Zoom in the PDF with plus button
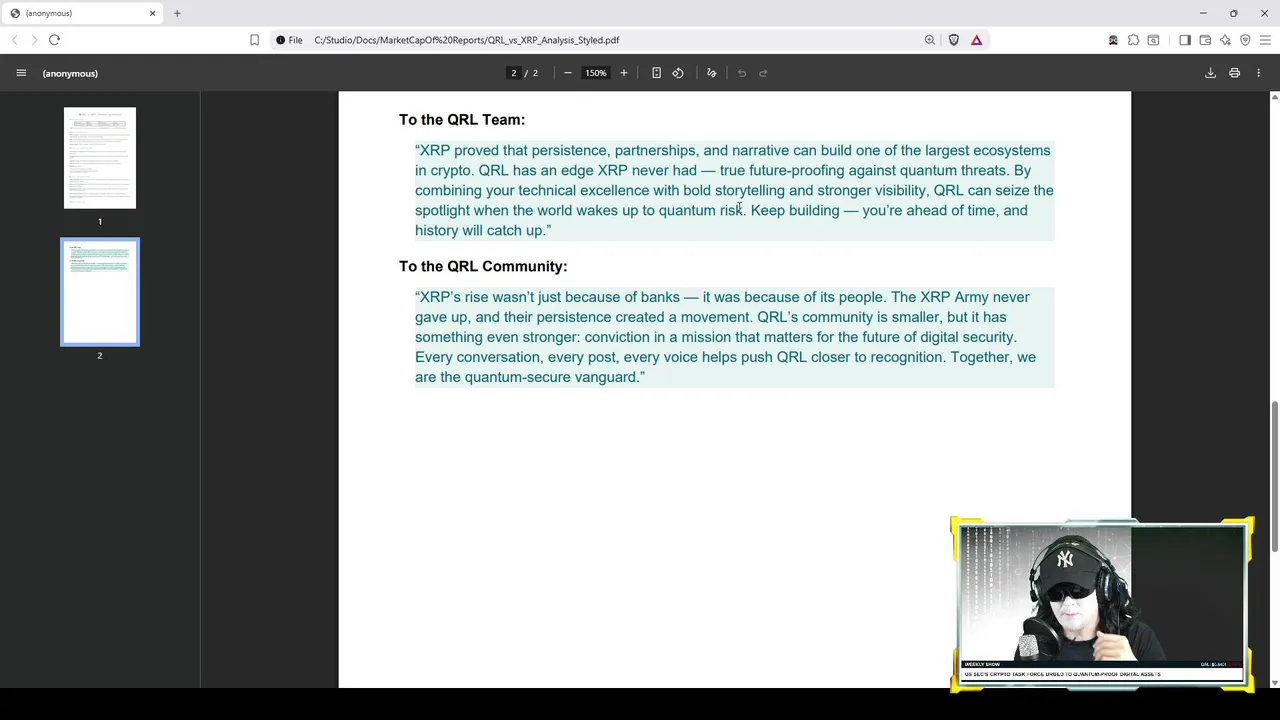 tap(624, 73)
